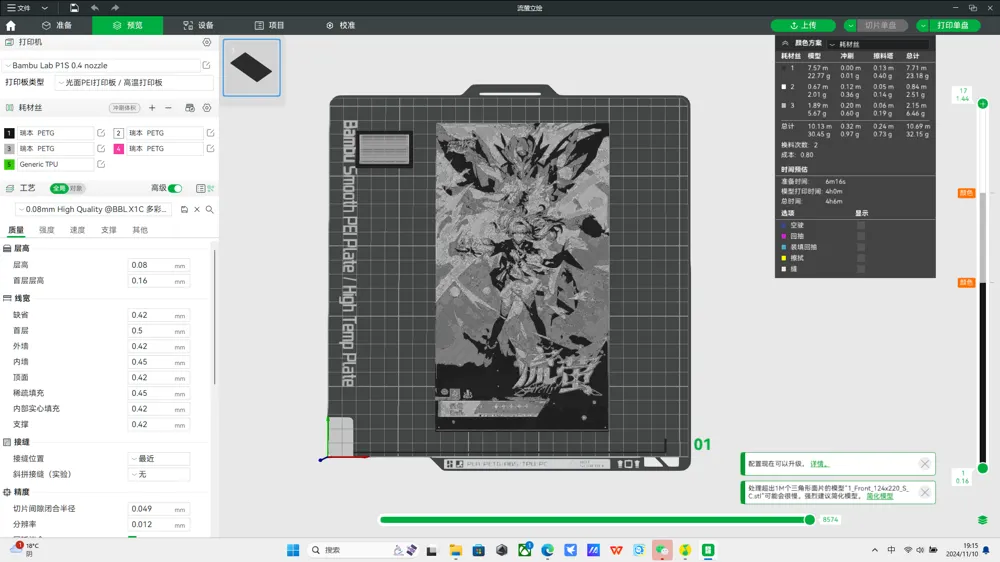Click the 简化模型 simplify model link
Screen dimensions: 1000x562
coord(879,496)
